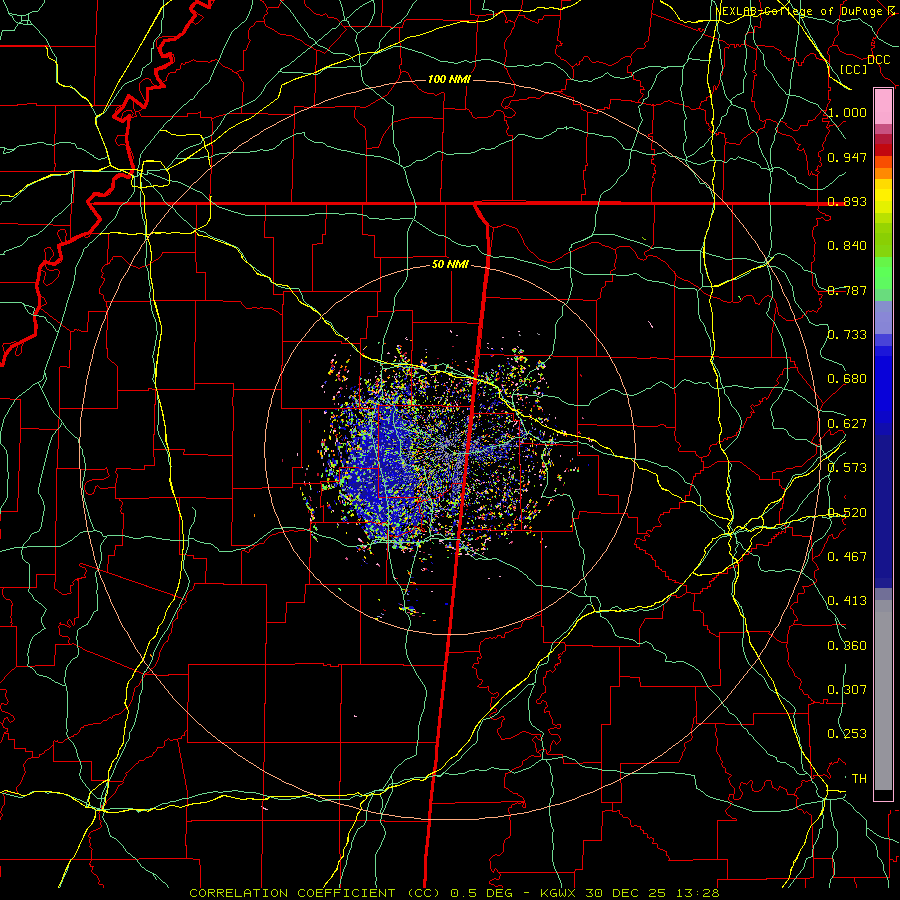Click the 50 NMI range ring label
The image size is (900, 900).
[450, 265]
